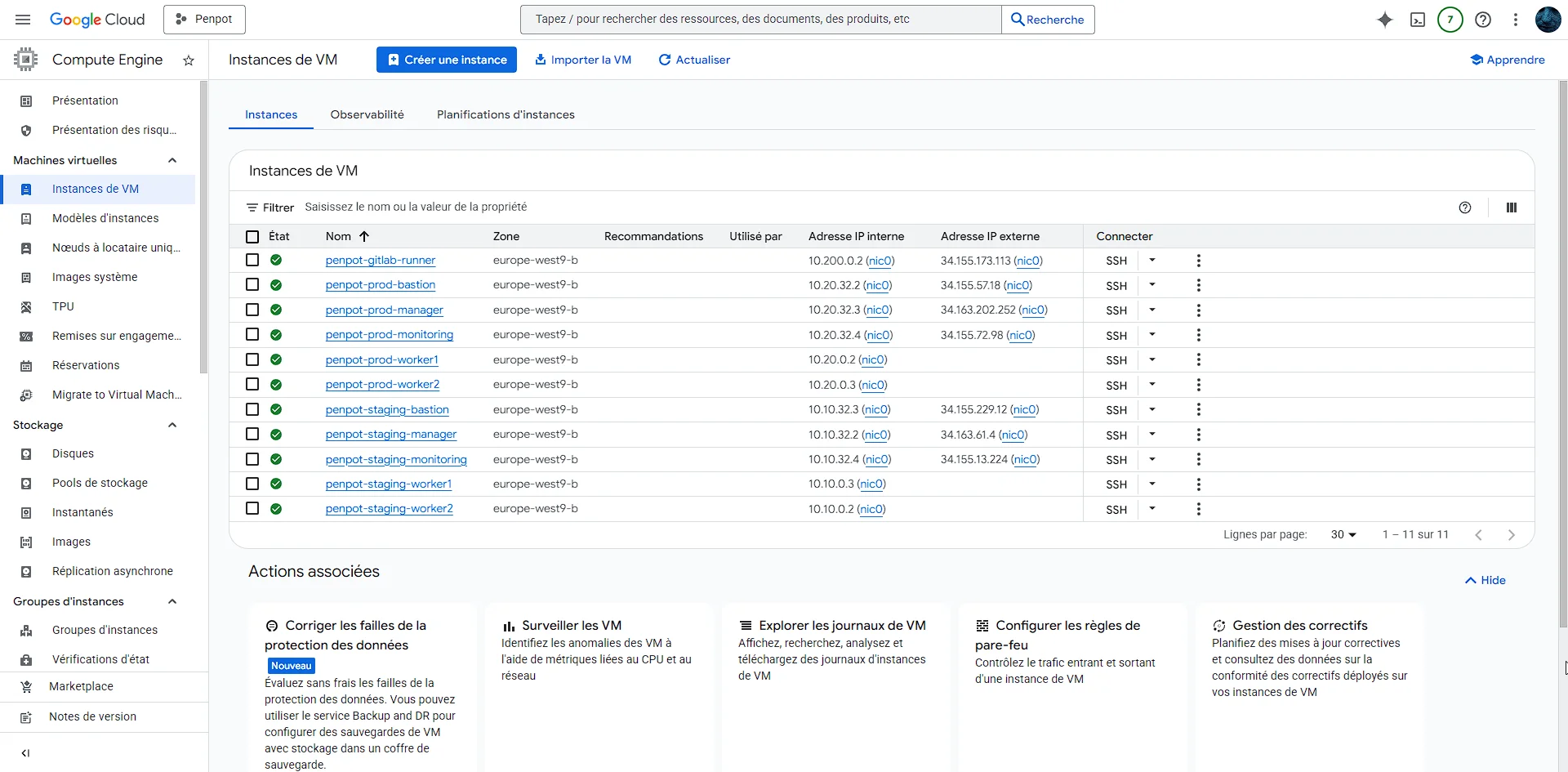View notifications showing 7 items
Screen dimensions: 1568x772
coord(1450,19)
